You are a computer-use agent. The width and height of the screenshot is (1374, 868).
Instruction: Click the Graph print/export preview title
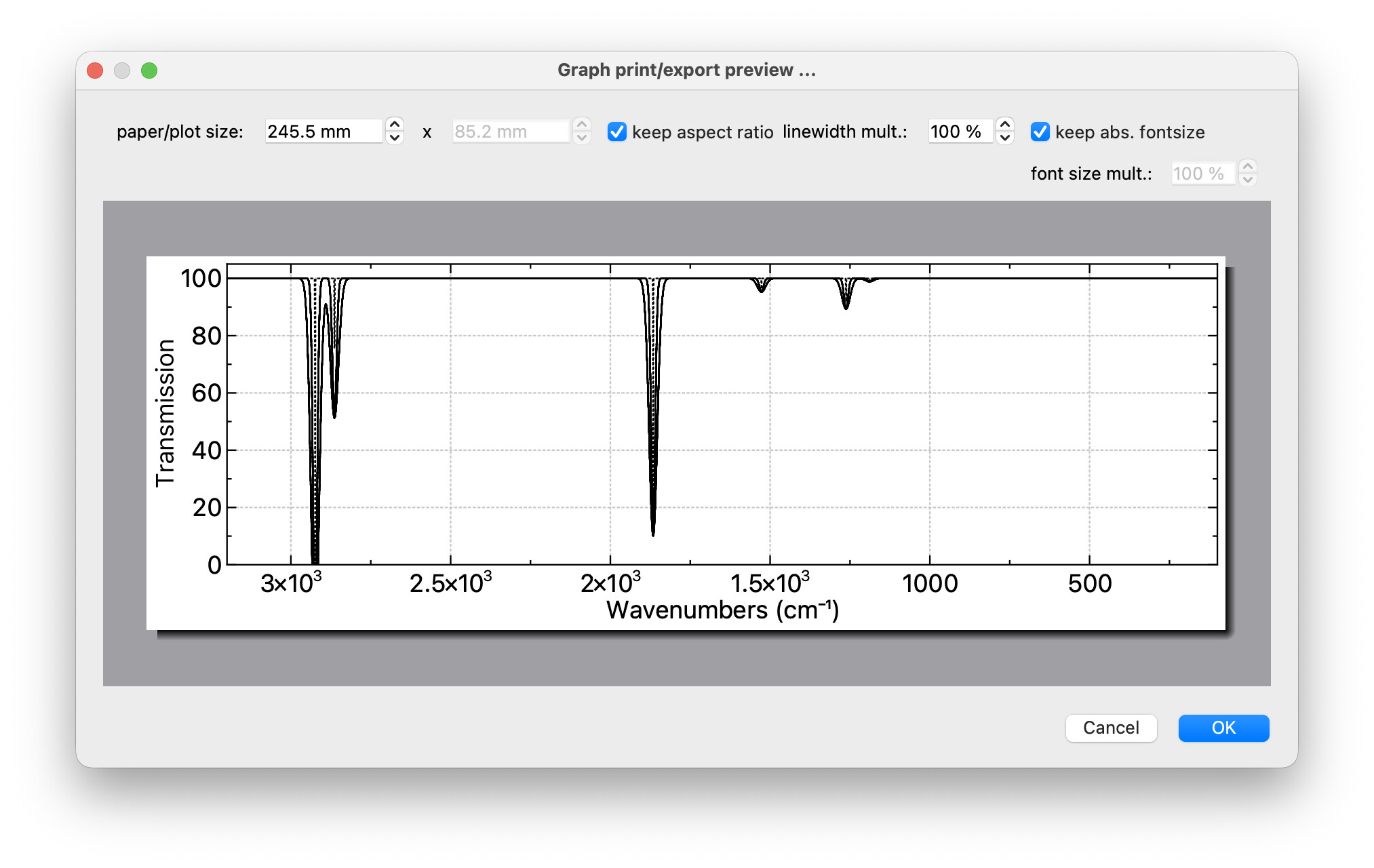tap(686, 70)
